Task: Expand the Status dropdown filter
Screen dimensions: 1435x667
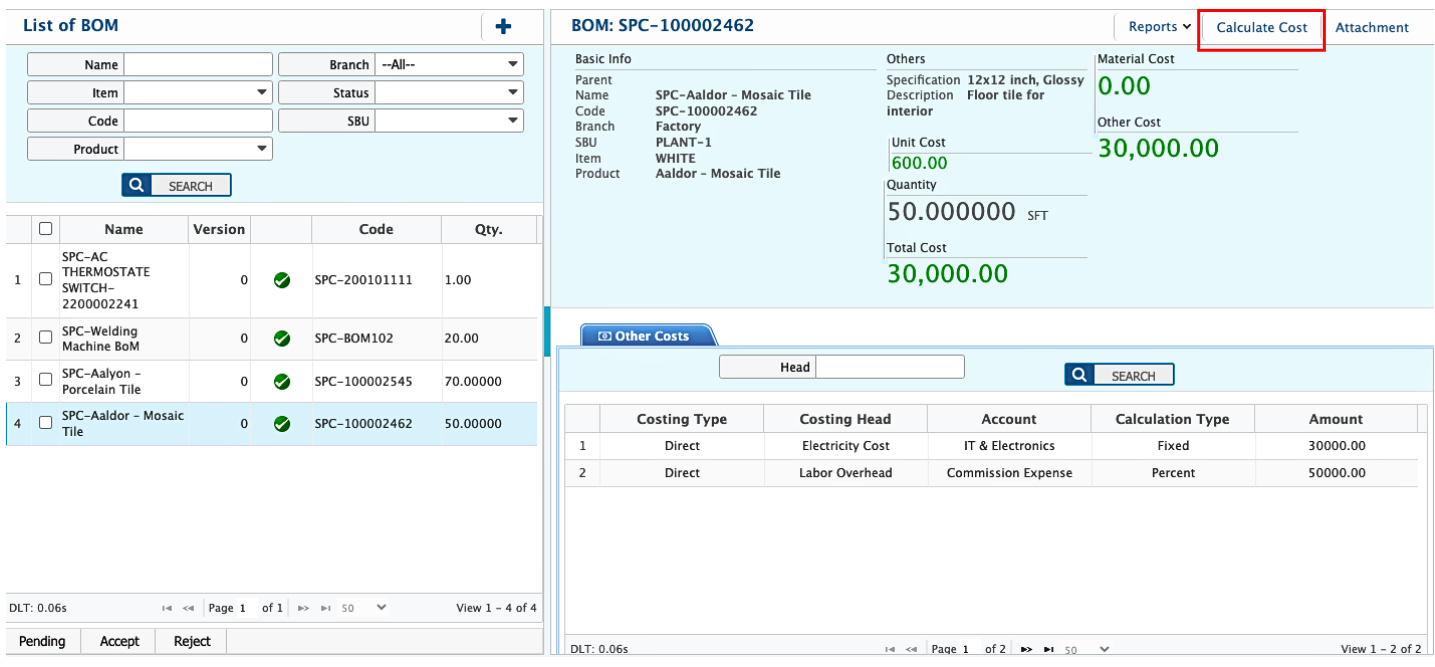Action: tap(449, 93)
